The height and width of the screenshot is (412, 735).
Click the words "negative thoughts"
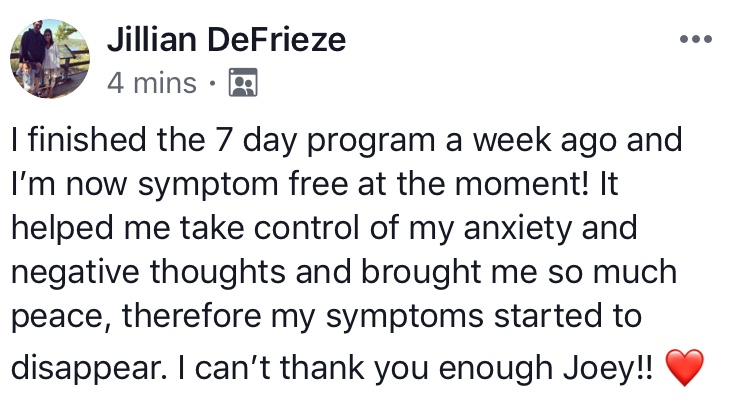tap(148, 272)
